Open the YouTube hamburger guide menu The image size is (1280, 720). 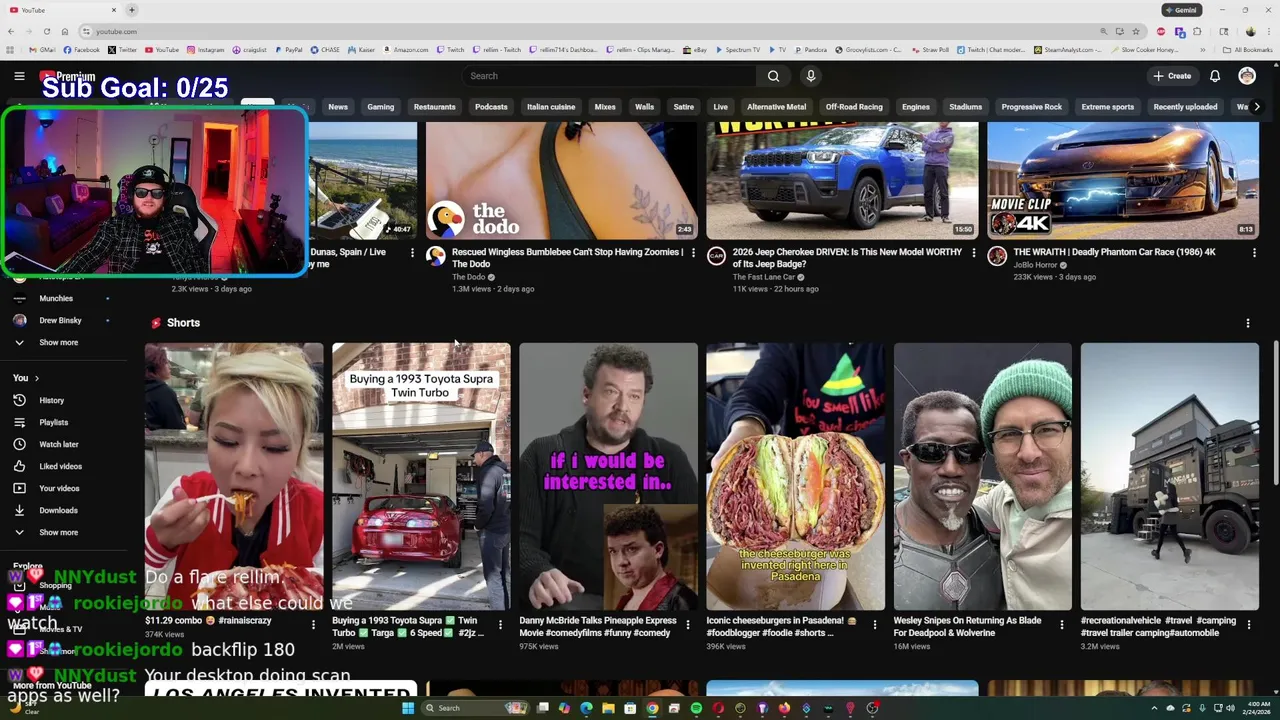(x=19, y=76)
